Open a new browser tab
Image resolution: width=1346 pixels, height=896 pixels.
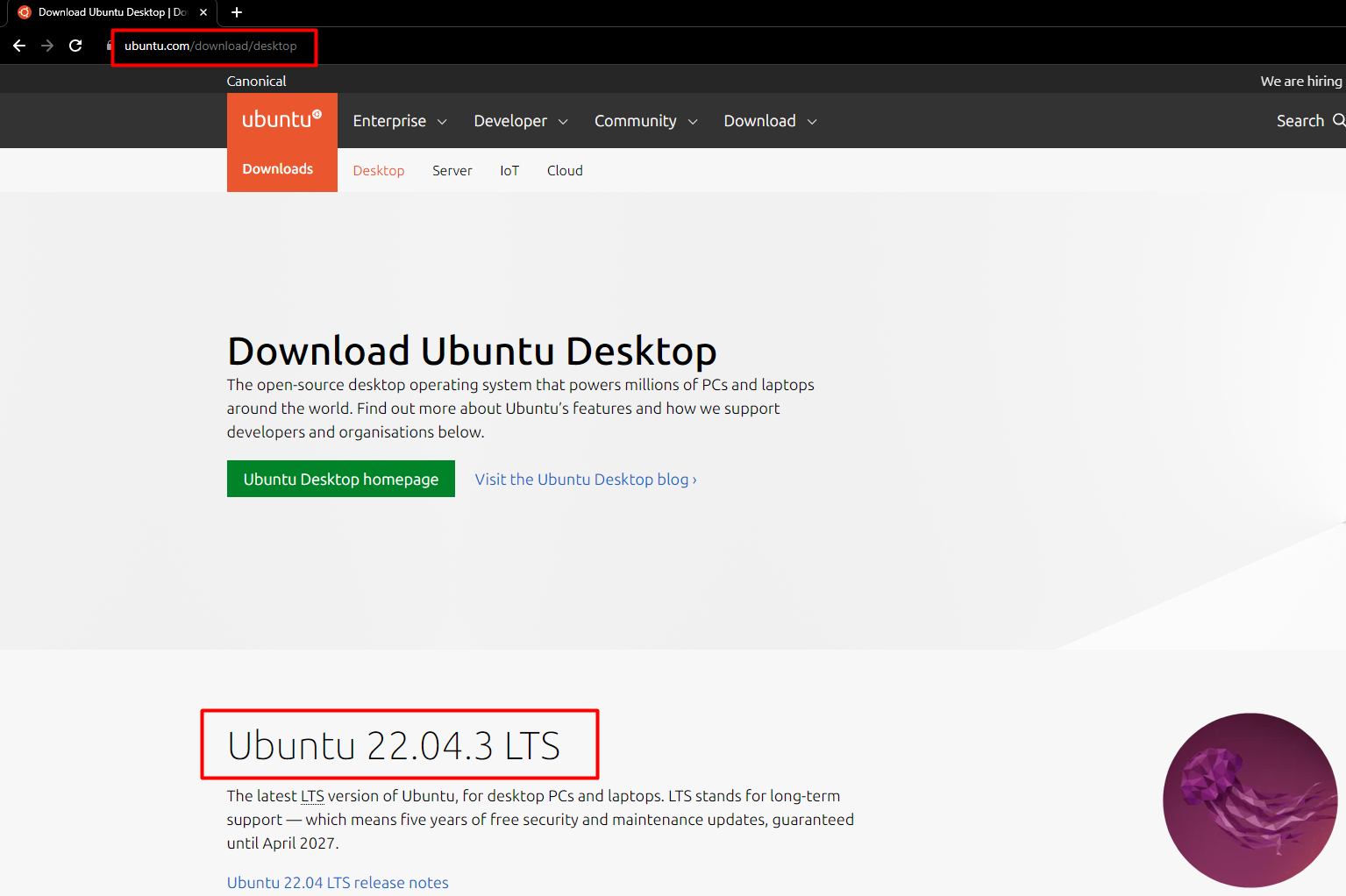(x=237, y=12)
